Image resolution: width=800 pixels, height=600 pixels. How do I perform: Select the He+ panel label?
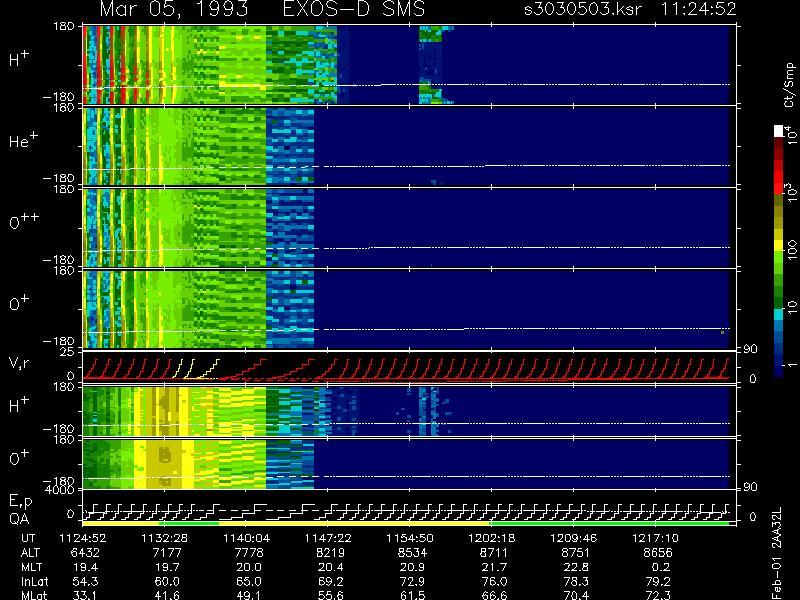(x=23, y=140)
